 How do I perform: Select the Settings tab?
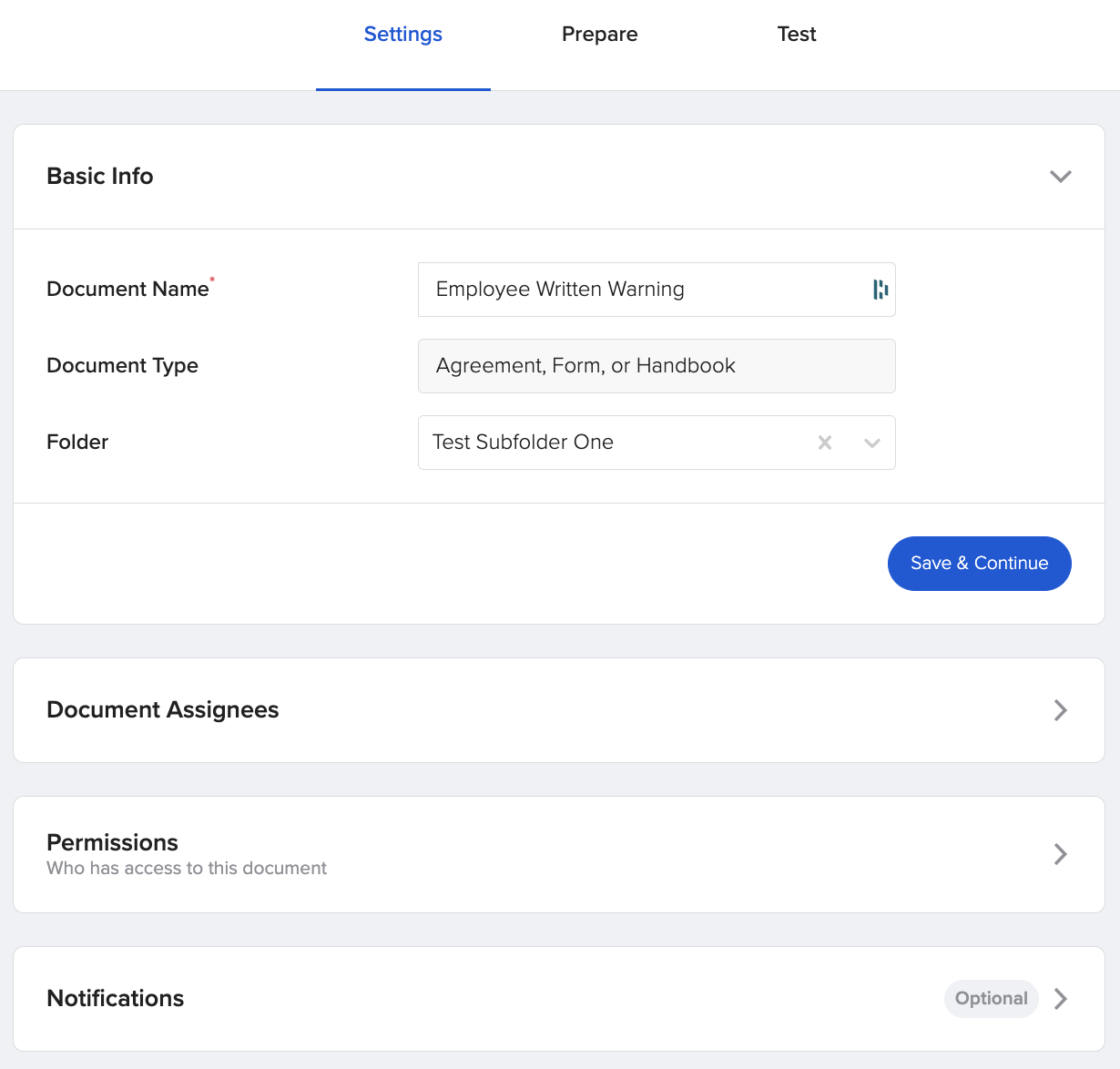click(402, 34)
